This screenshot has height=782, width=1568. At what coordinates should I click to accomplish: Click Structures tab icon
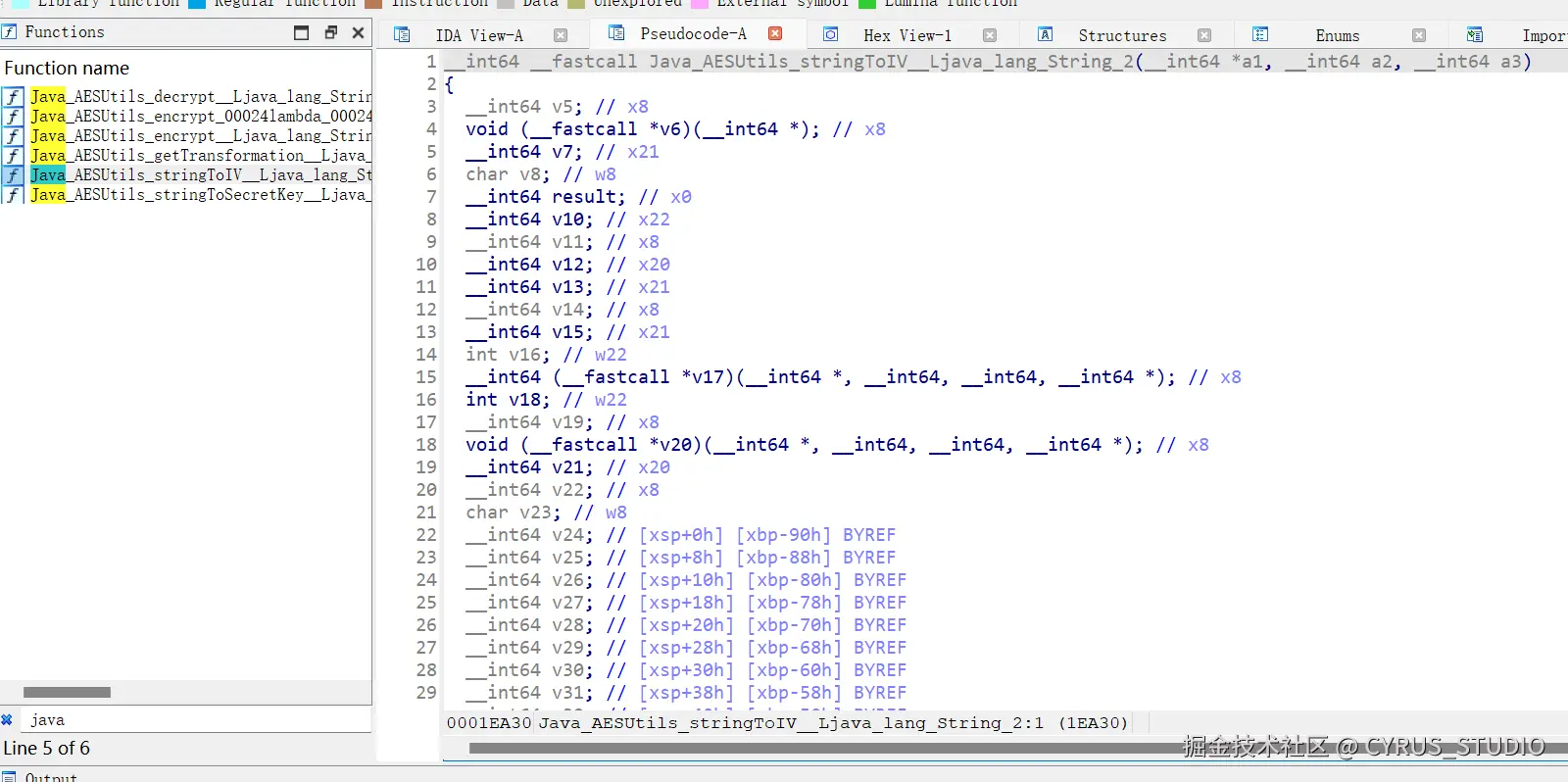pos(1046,34)
